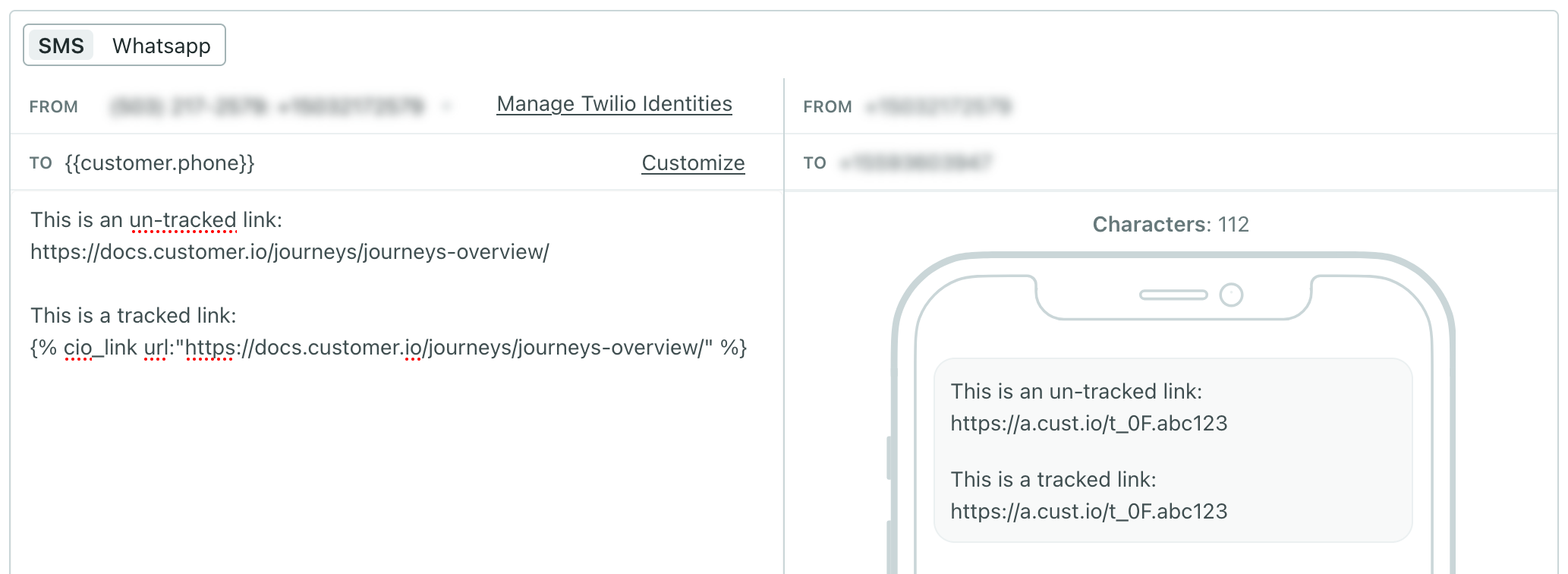Click the un-tracked docs URL in editor
The image size is (1568, 574).
point(289,252)
